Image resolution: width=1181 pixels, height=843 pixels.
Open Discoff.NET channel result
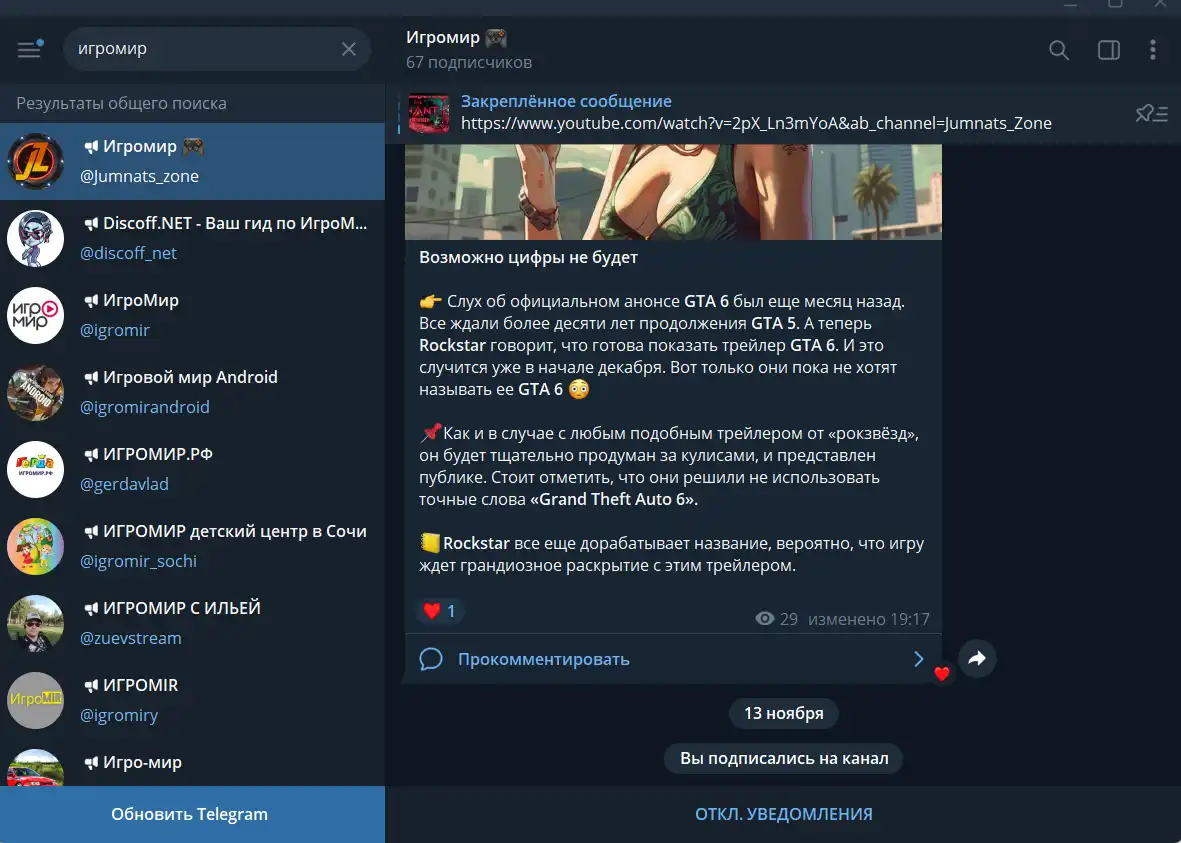192,238
